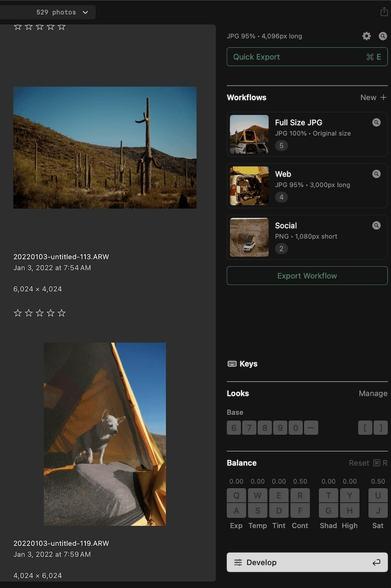This screenshot has height=588, width=391.
Task: Decrease contrast with the F key
Action: [x=300, y=510]
